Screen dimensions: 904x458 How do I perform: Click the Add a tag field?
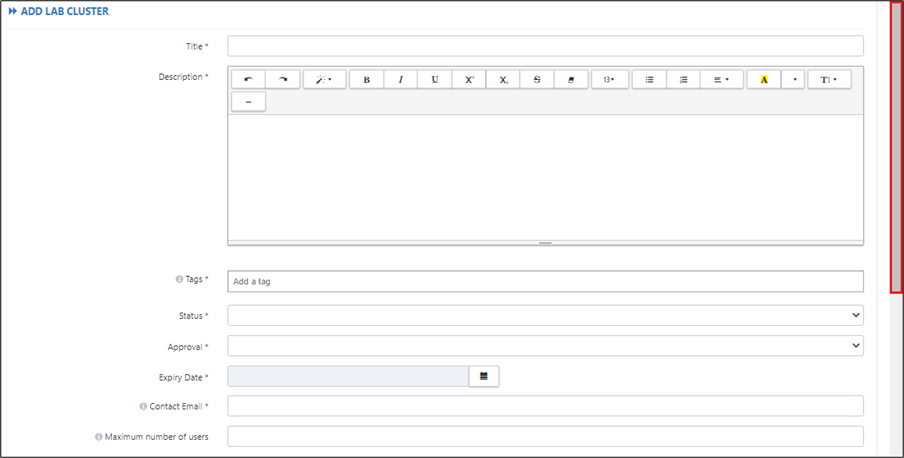[x=545, y=281]
